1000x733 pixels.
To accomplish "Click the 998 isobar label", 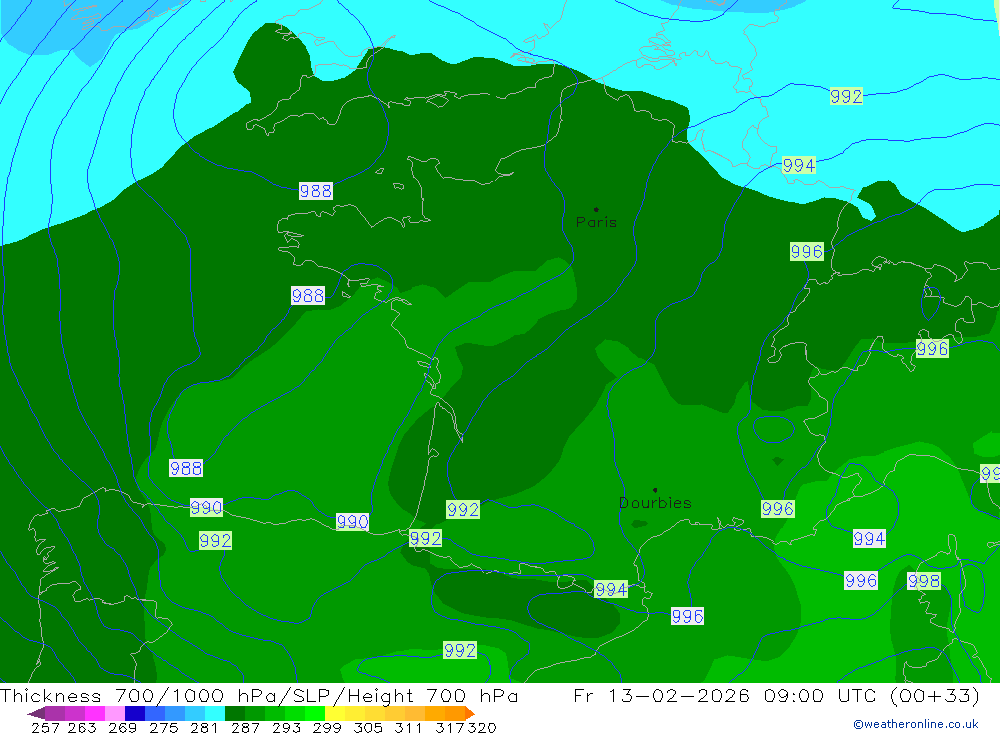I will (x=923, y=581).
